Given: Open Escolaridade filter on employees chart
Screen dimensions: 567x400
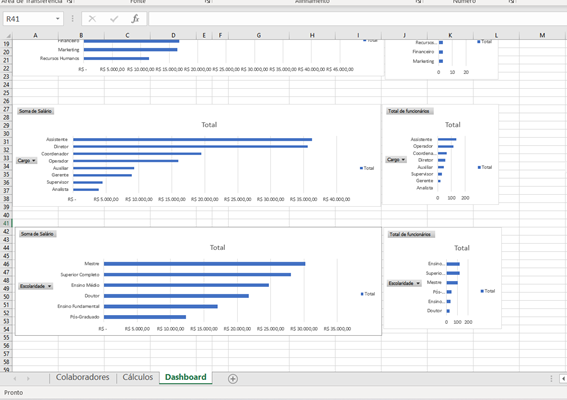Looking at the screenshot, I should (404, 283).
